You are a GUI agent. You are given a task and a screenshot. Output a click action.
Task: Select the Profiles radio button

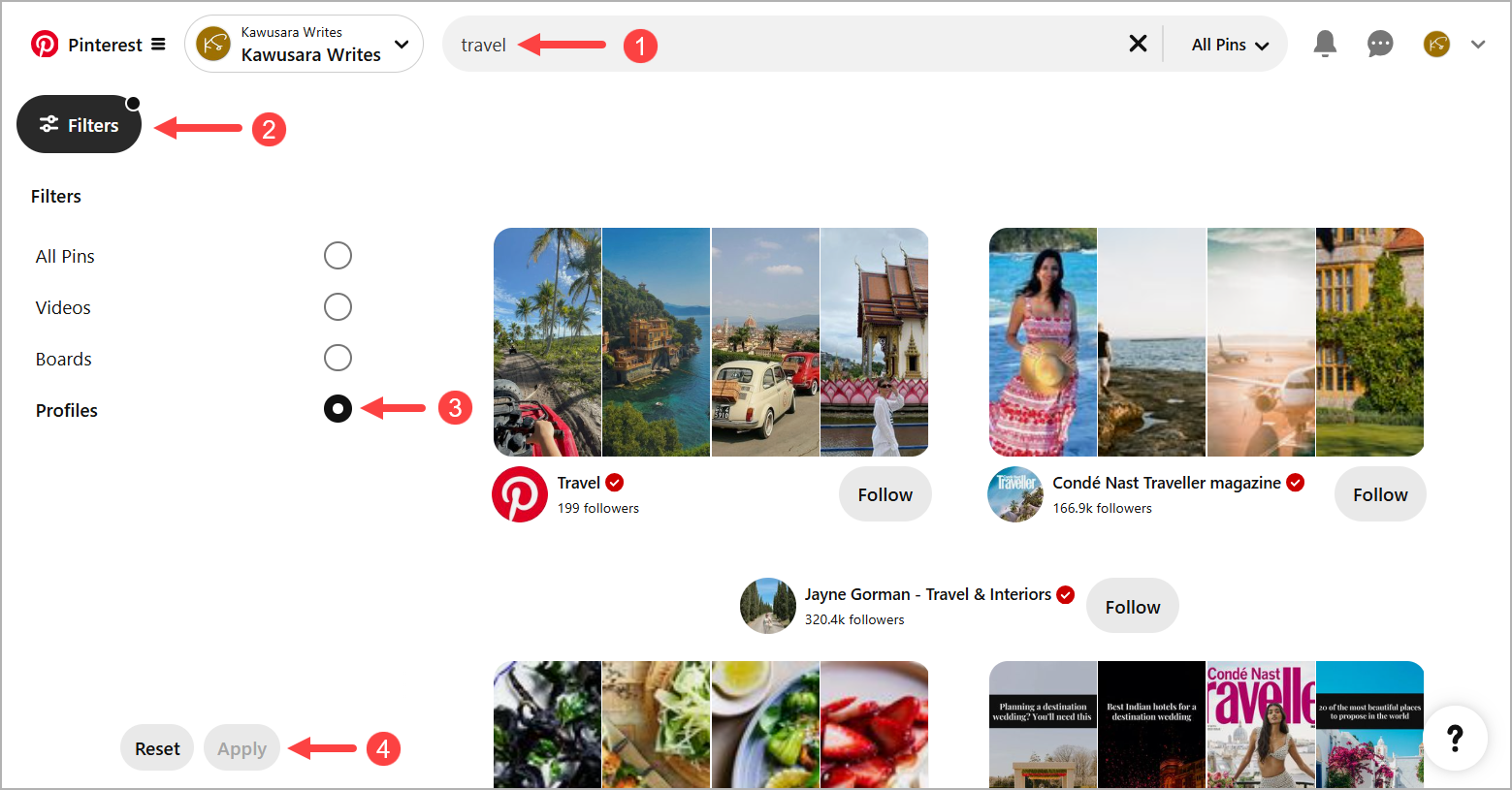338,408
